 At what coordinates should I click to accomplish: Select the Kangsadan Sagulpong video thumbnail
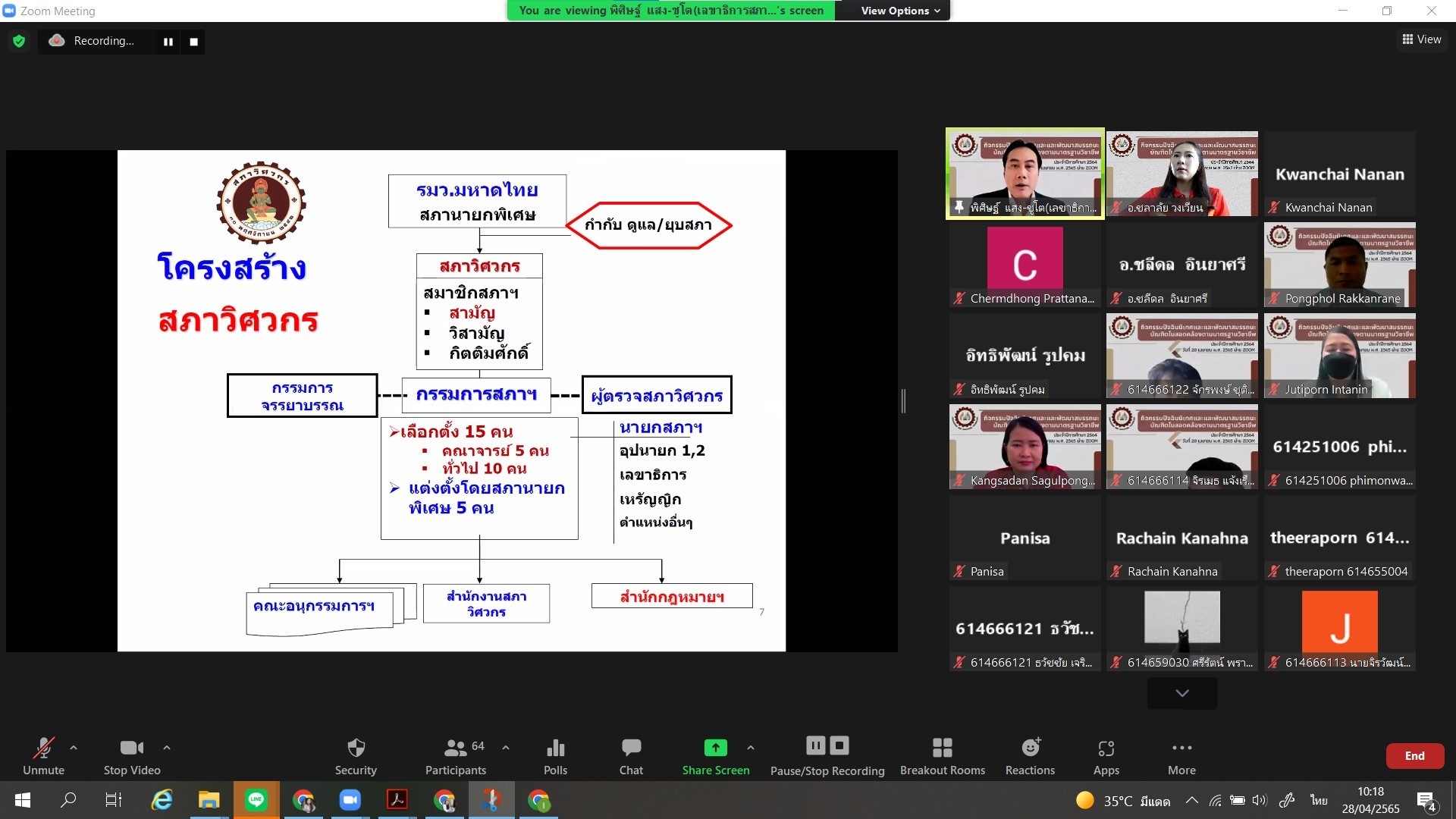click(1025, 446)
